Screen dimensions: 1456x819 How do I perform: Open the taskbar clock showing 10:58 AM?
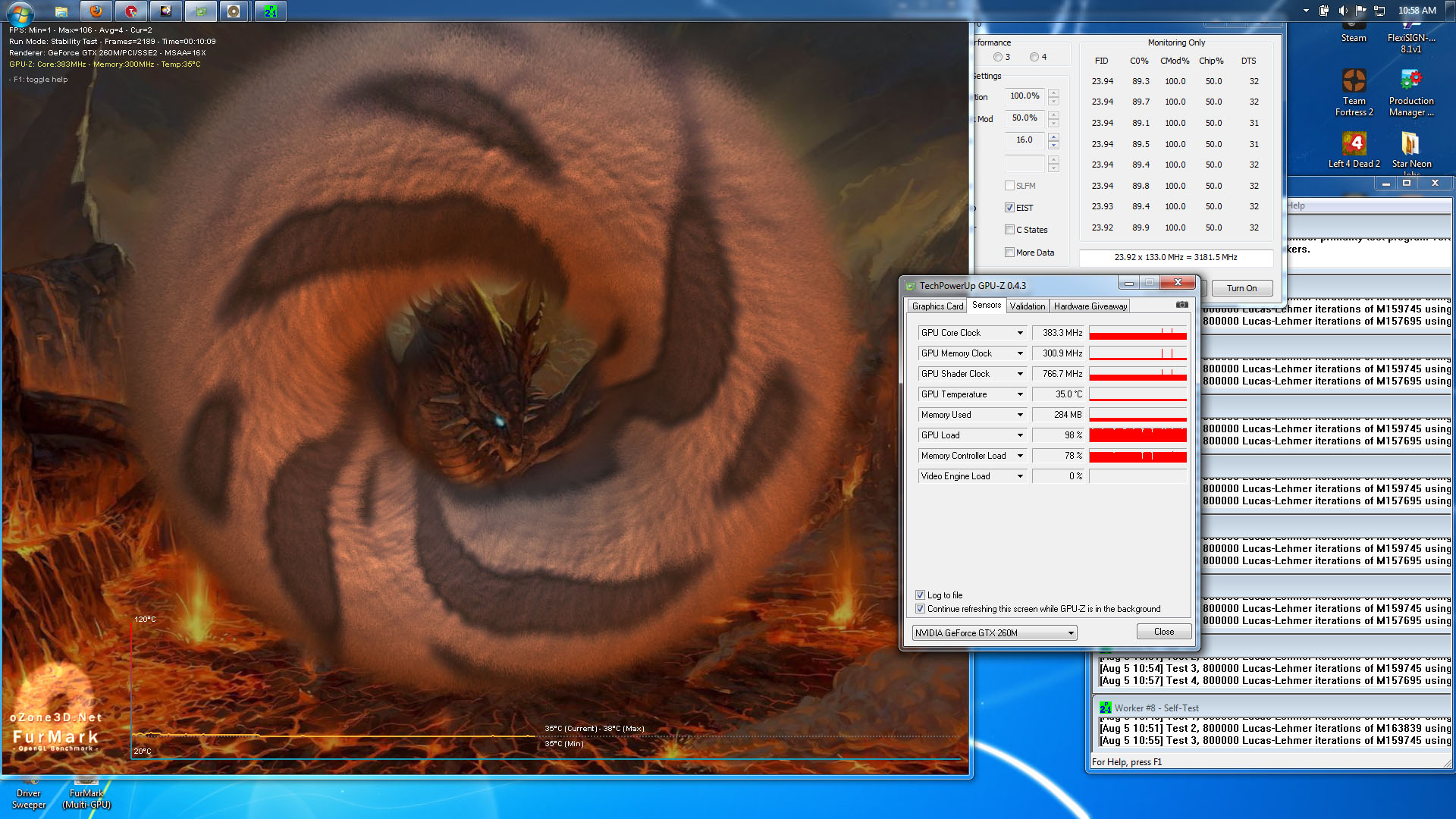pyautogui.click(x=1417, y=11)
